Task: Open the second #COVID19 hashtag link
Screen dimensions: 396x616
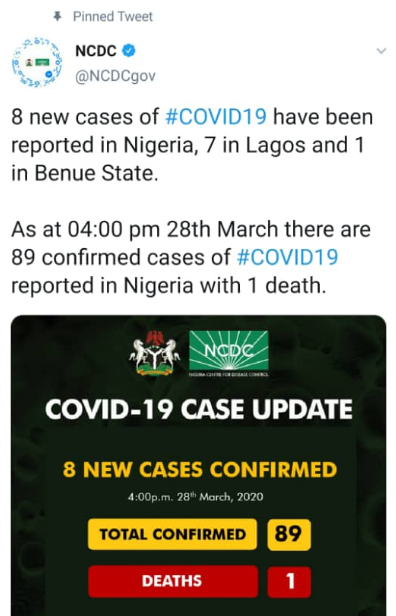Action: coord(288,257)
